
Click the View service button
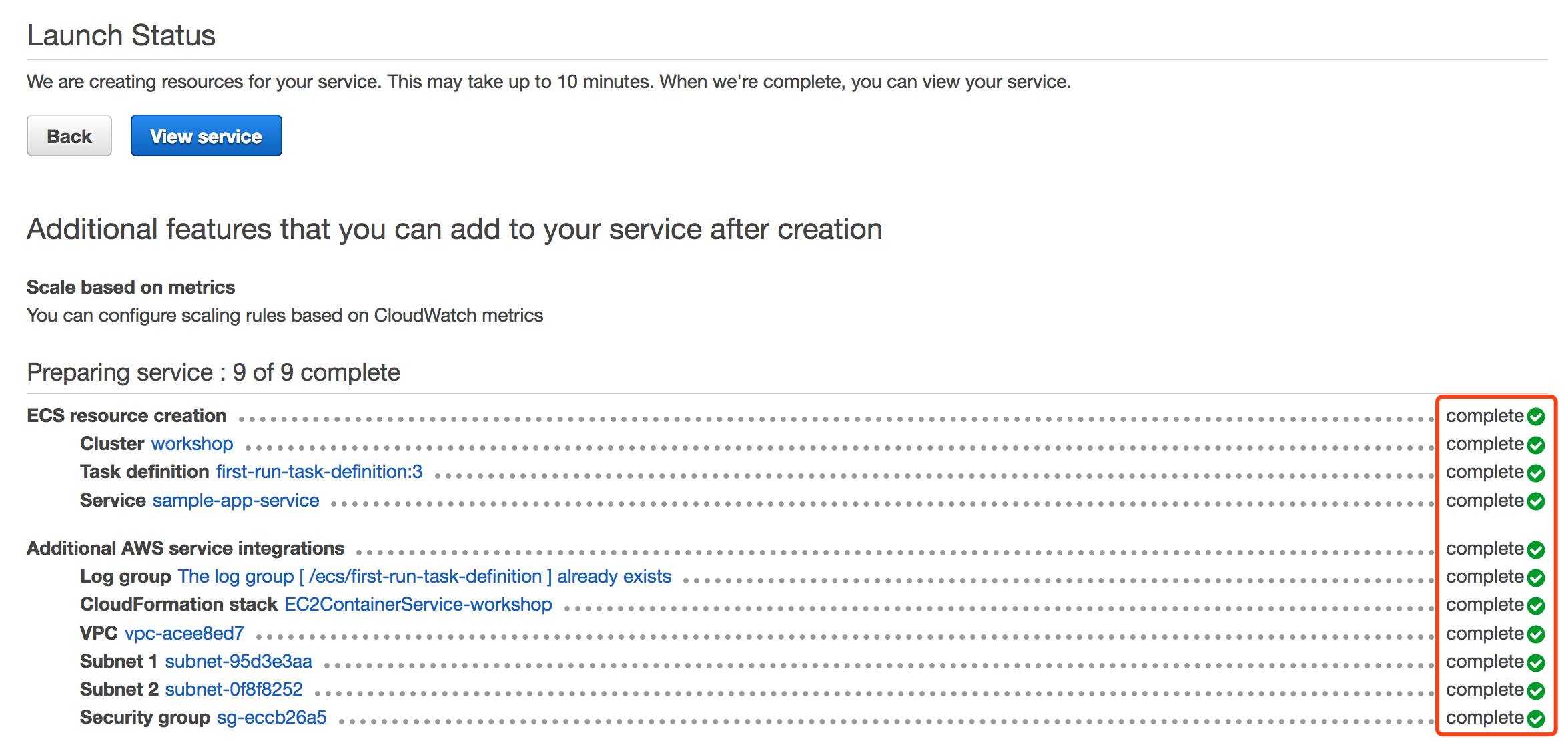tap(206, 136)
